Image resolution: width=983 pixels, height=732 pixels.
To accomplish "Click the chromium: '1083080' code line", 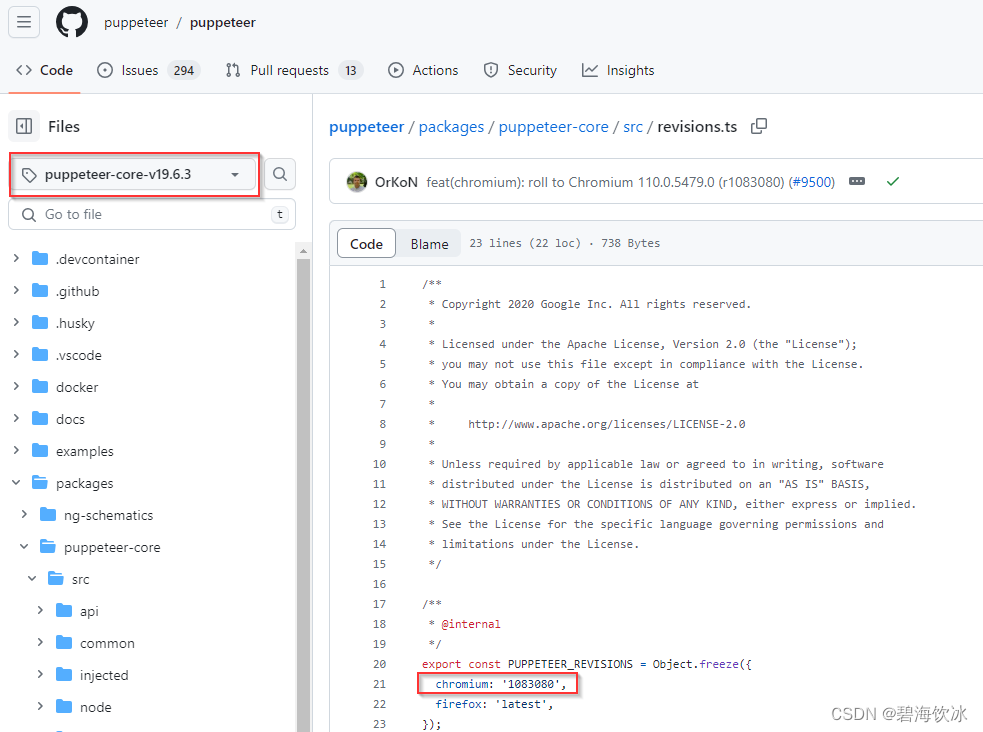I will click(x=500, y=684).
